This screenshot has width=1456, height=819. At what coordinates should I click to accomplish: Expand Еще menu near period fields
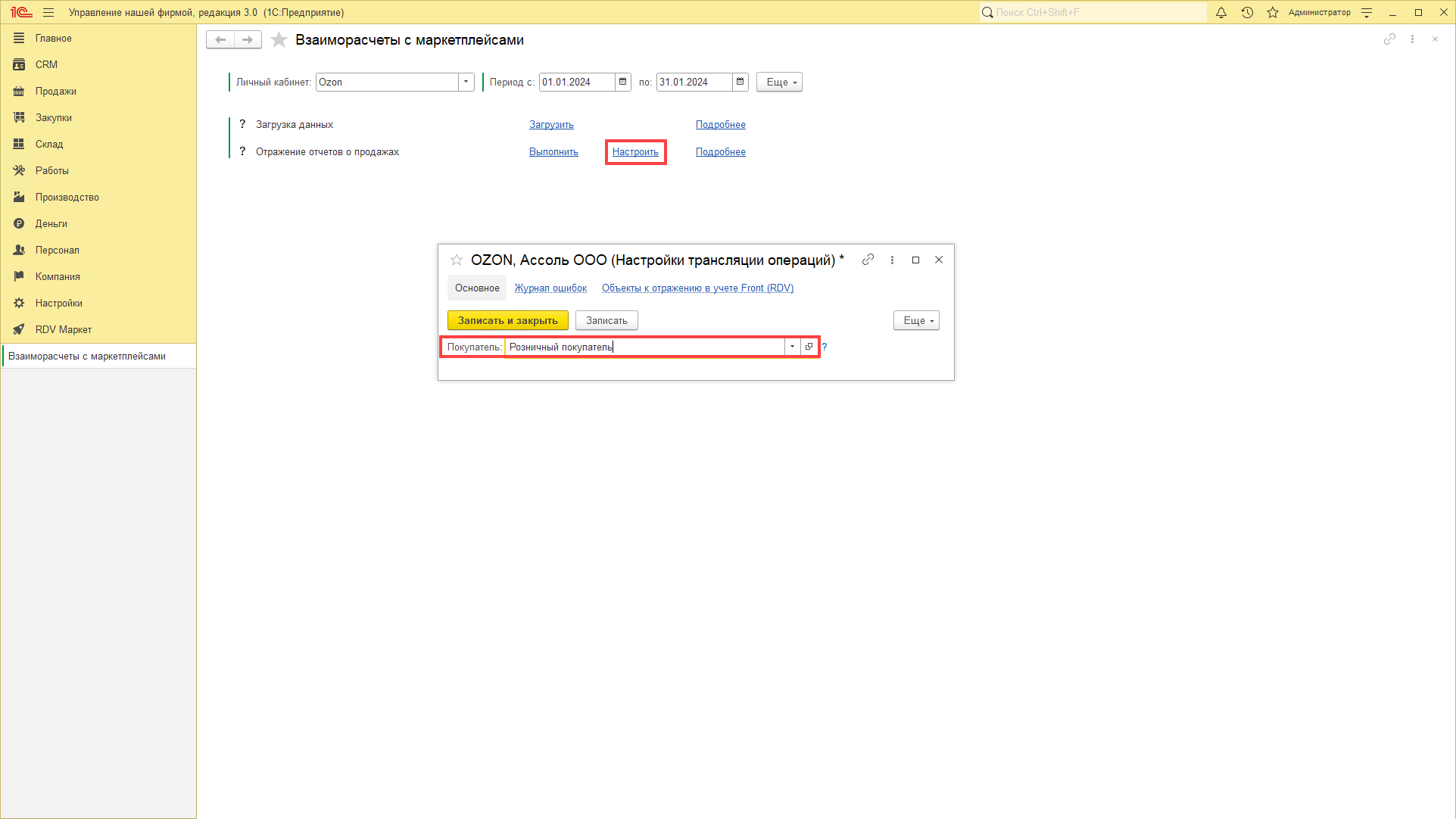[779, 82]
